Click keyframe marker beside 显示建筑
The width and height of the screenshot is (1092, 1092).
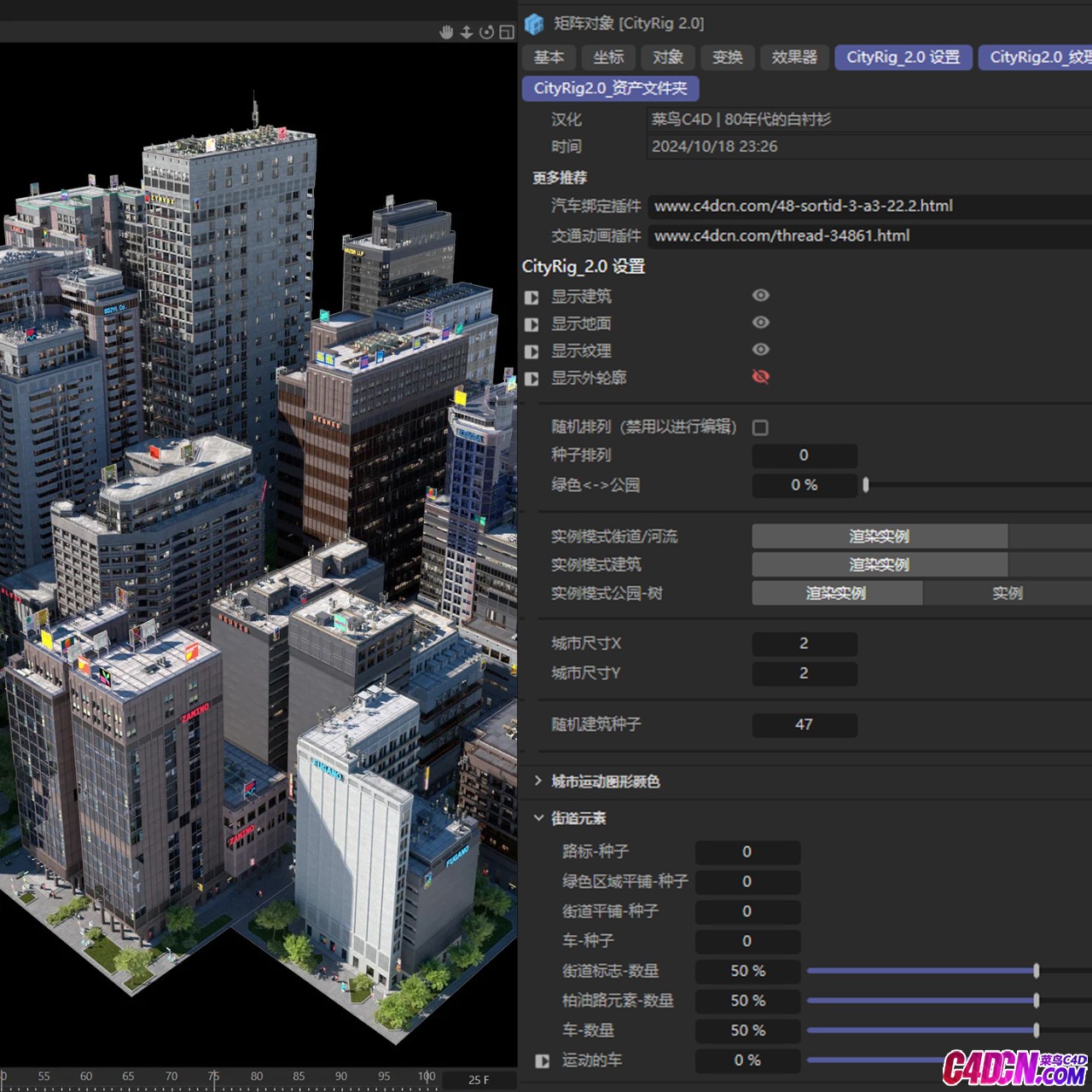coord(531,297)
